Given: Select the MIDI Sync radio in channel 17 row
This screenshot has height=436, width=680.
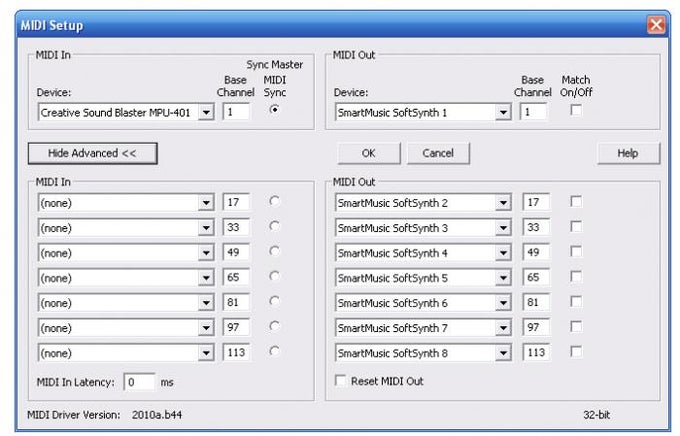Looking at the screenshot, I should [274, 201].
